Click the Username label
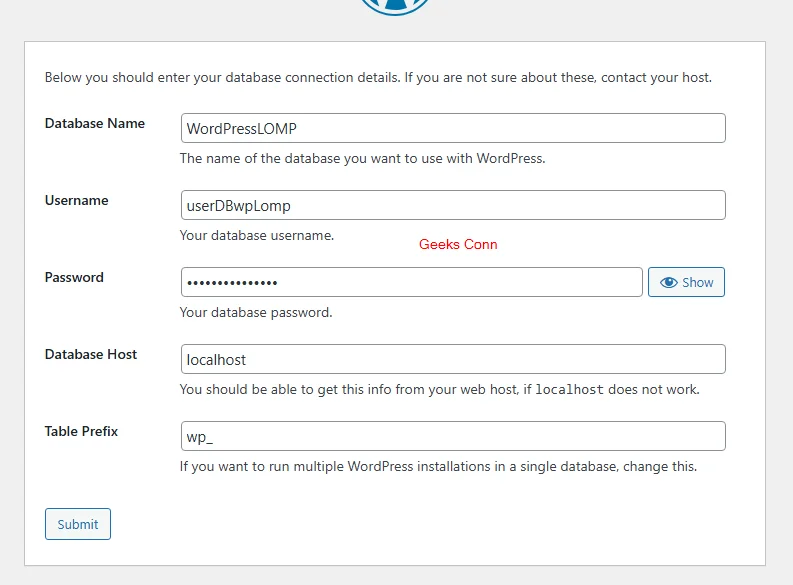 pyautogui.click(x=77, y=200)
